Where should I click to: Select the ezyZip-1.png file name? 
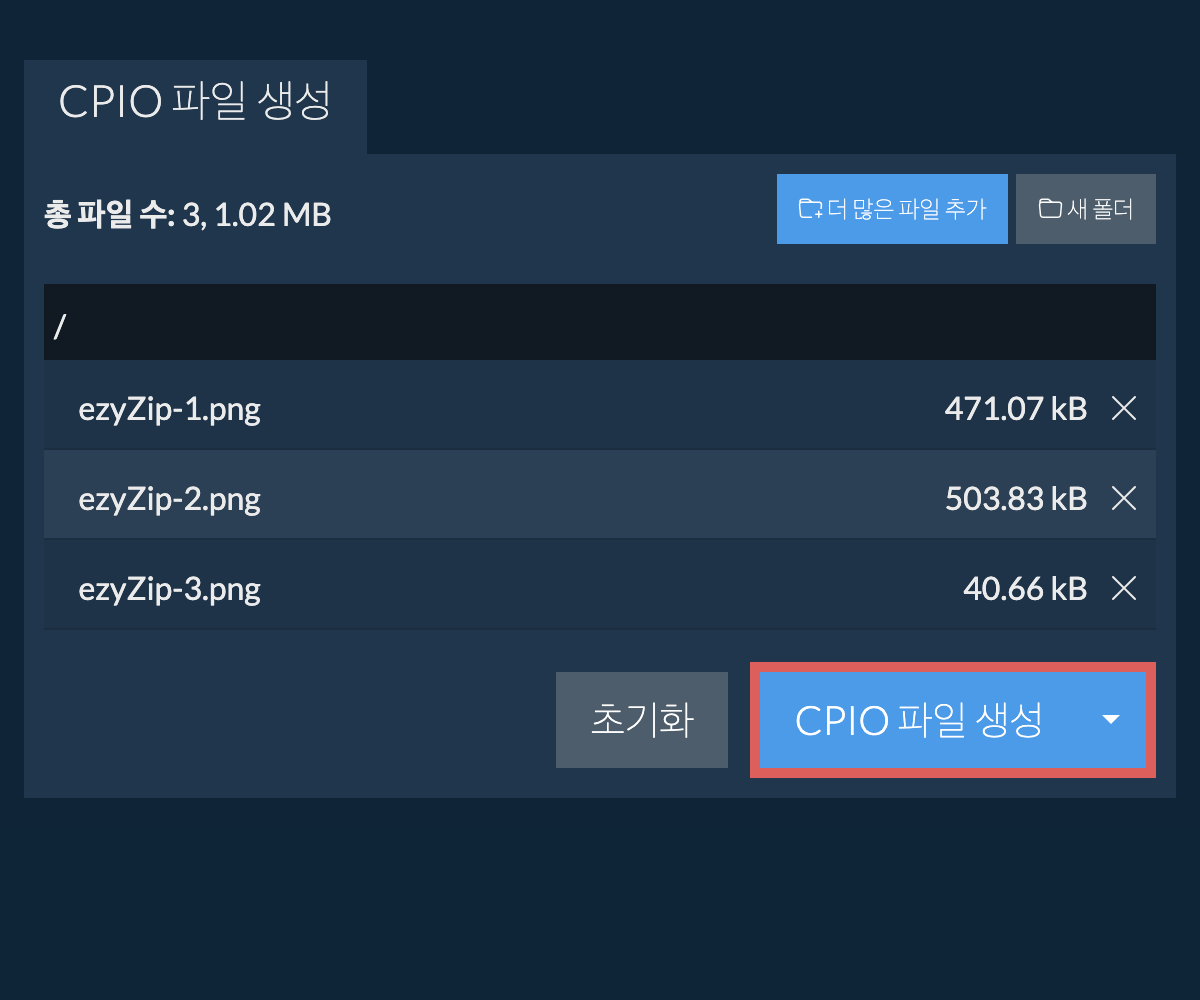(170, 408)
